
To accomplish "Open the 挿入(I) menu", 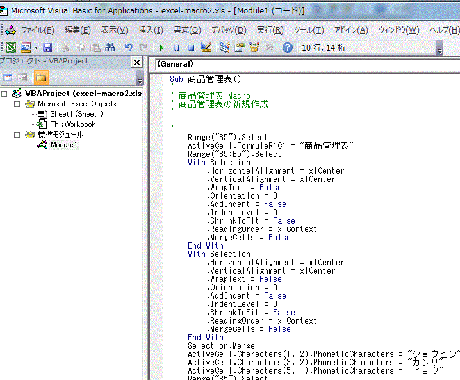I will coord(151,30).
